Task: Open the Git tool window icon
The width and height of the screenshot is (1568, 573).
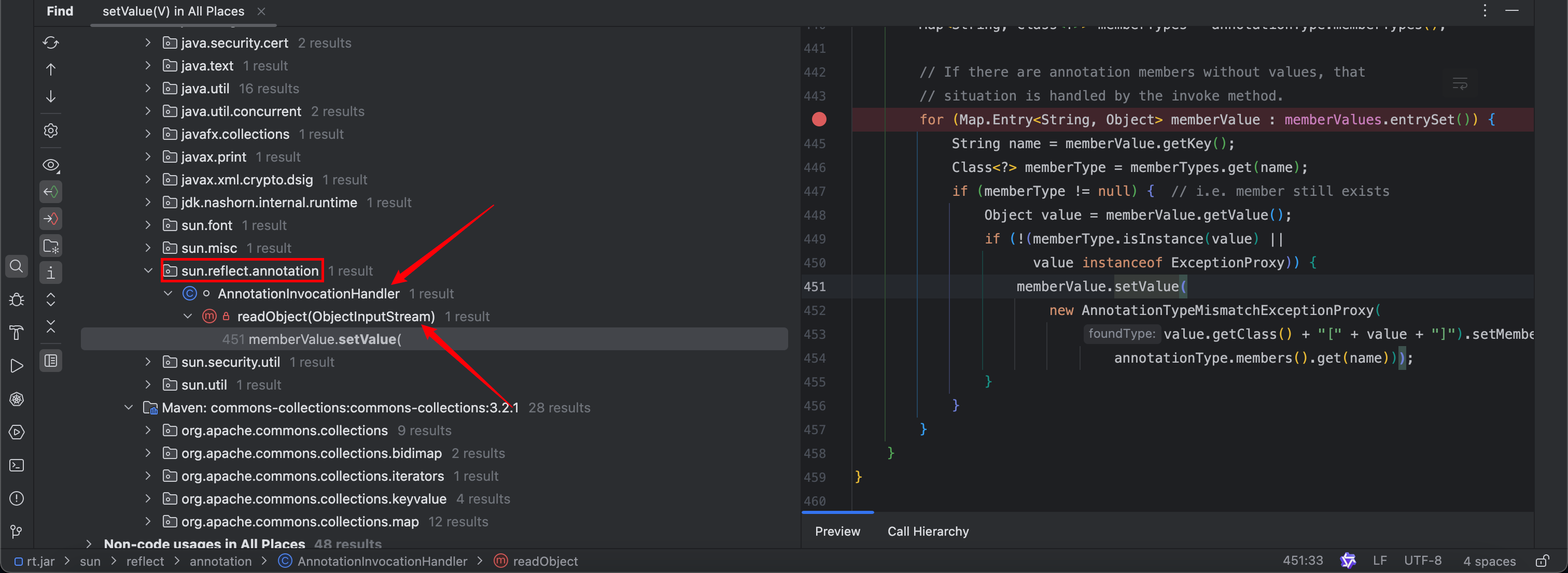Action: [17, 531]
